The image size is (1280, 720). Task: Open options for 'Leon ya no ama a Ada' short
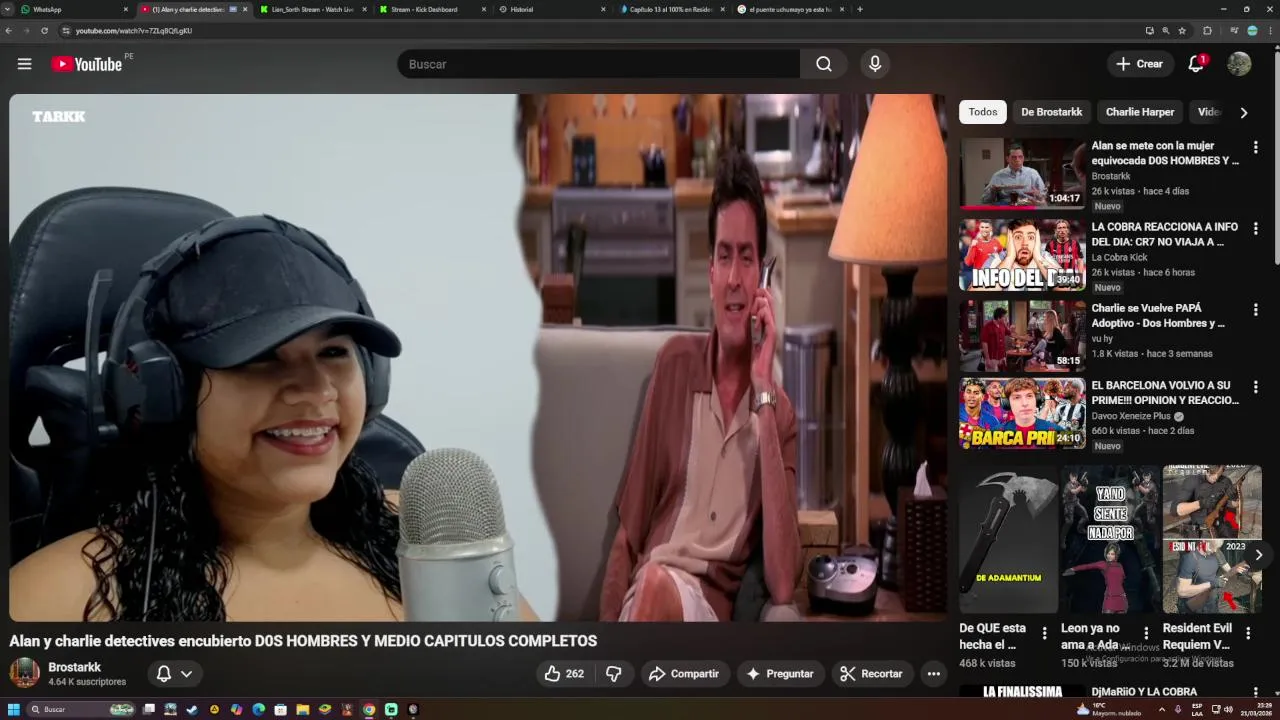(1146, 633)
